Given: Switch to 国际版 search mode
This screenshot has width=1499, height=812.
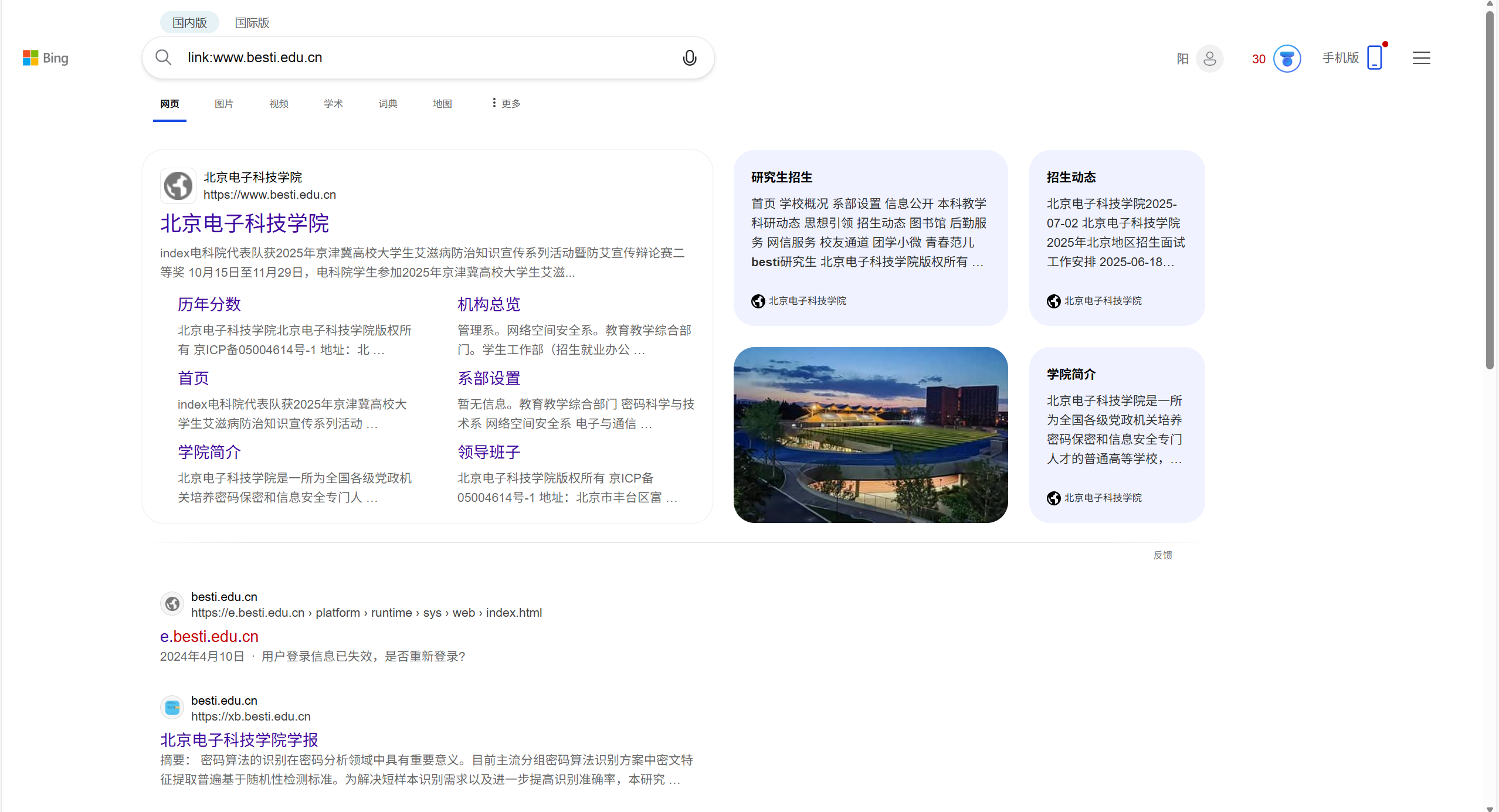Looking at the screenshot, I should (252, 23).
